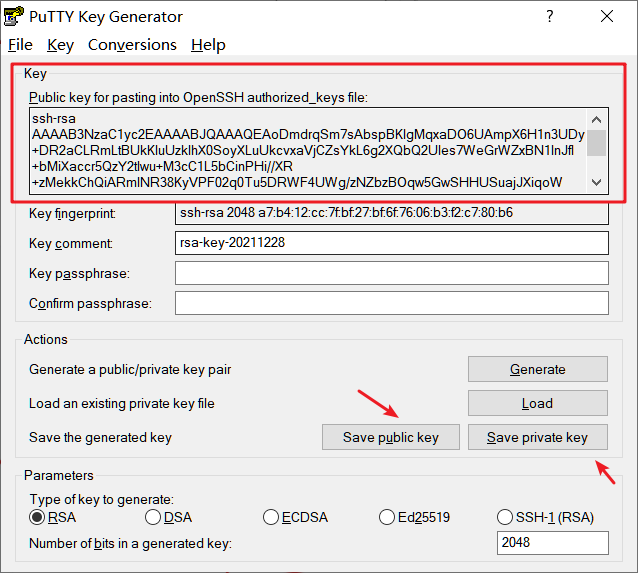
Task: Click Save public key button
Action: click(391, 437)
